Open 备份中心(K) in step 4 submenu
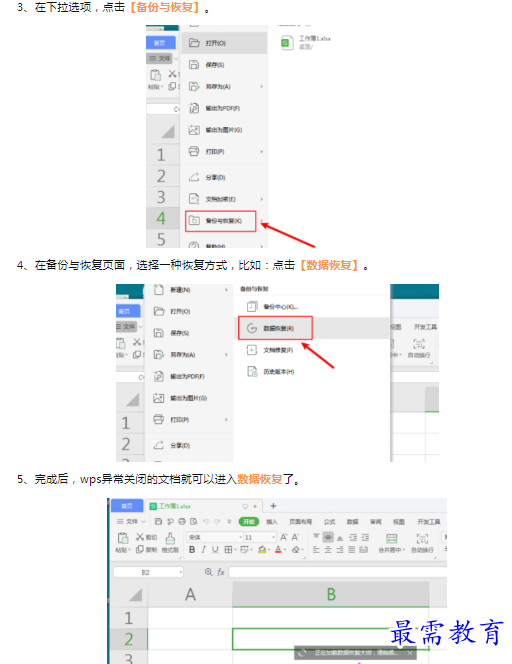Screen dimensions: 512x664 tap(273, 306)
